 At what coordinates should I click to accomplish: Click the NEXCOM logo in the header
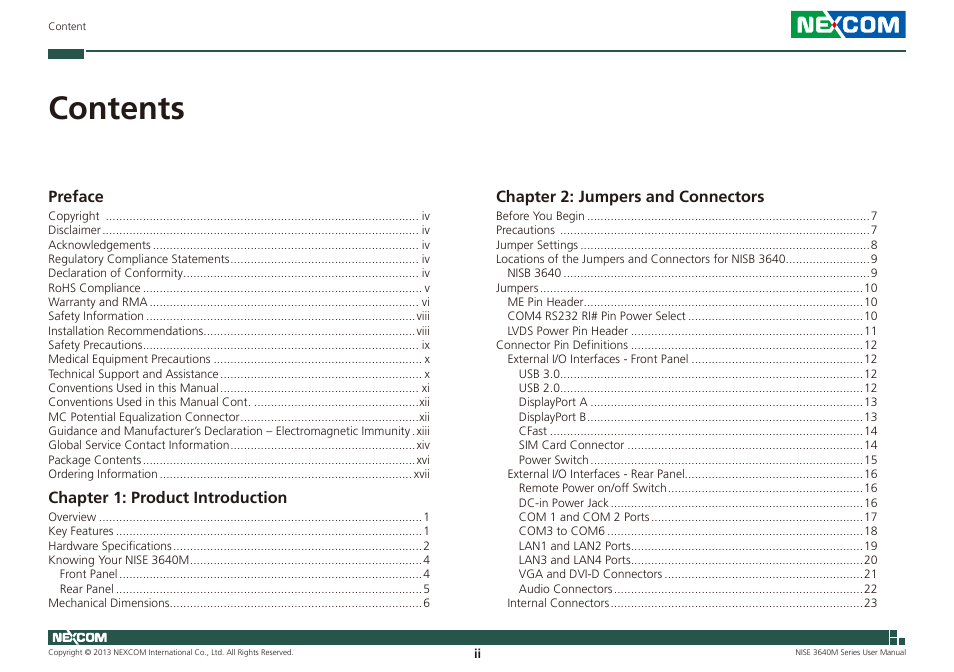click(x=848, y=24)
